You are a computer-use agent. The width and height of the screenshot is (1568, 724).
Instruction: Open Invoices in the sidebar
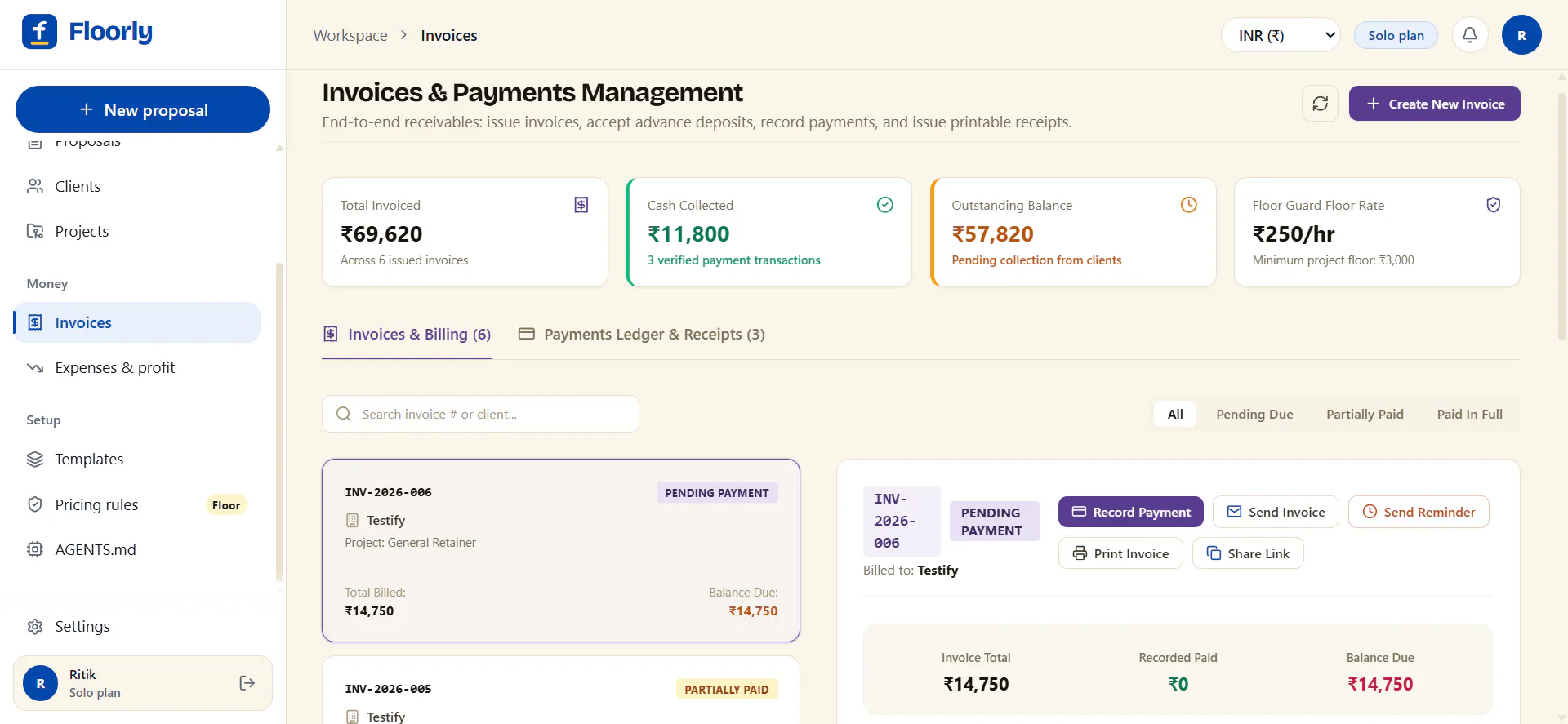[137, 322]
